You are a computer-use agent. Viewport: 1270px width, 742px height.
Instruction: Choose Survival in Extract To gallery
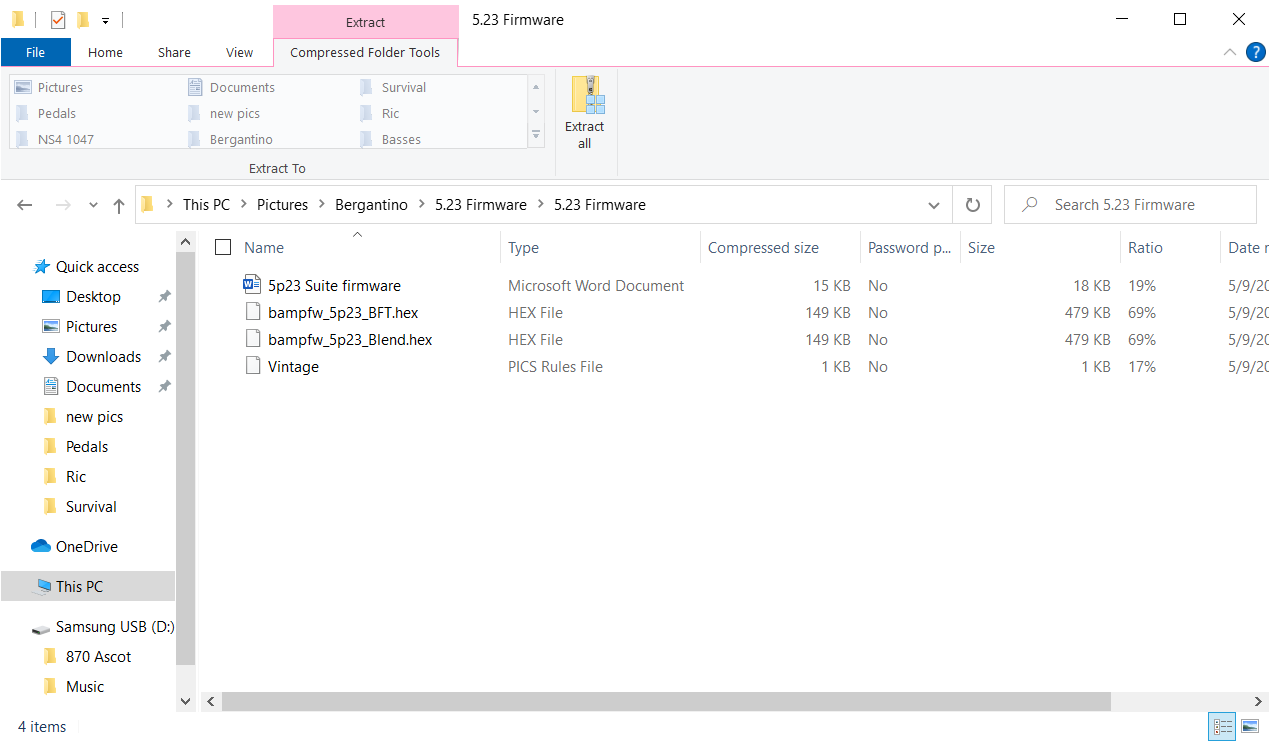click(x=404, y=87)
